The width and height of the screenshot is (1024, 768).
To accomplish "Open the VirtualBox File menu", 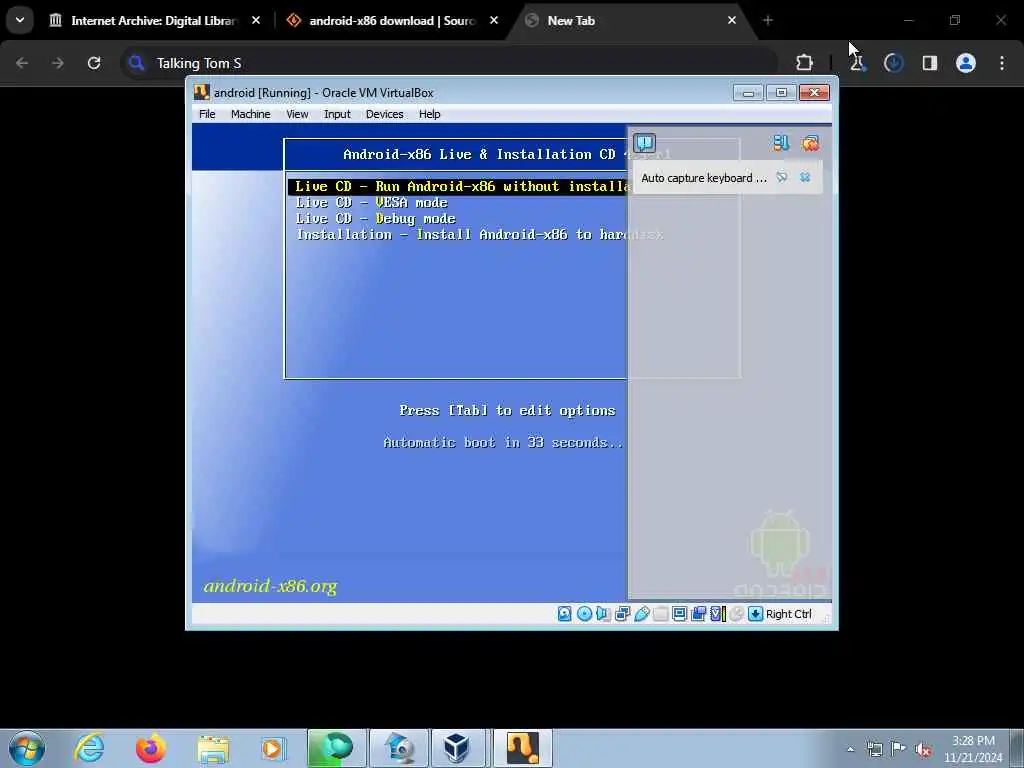I will pos(207,114).
